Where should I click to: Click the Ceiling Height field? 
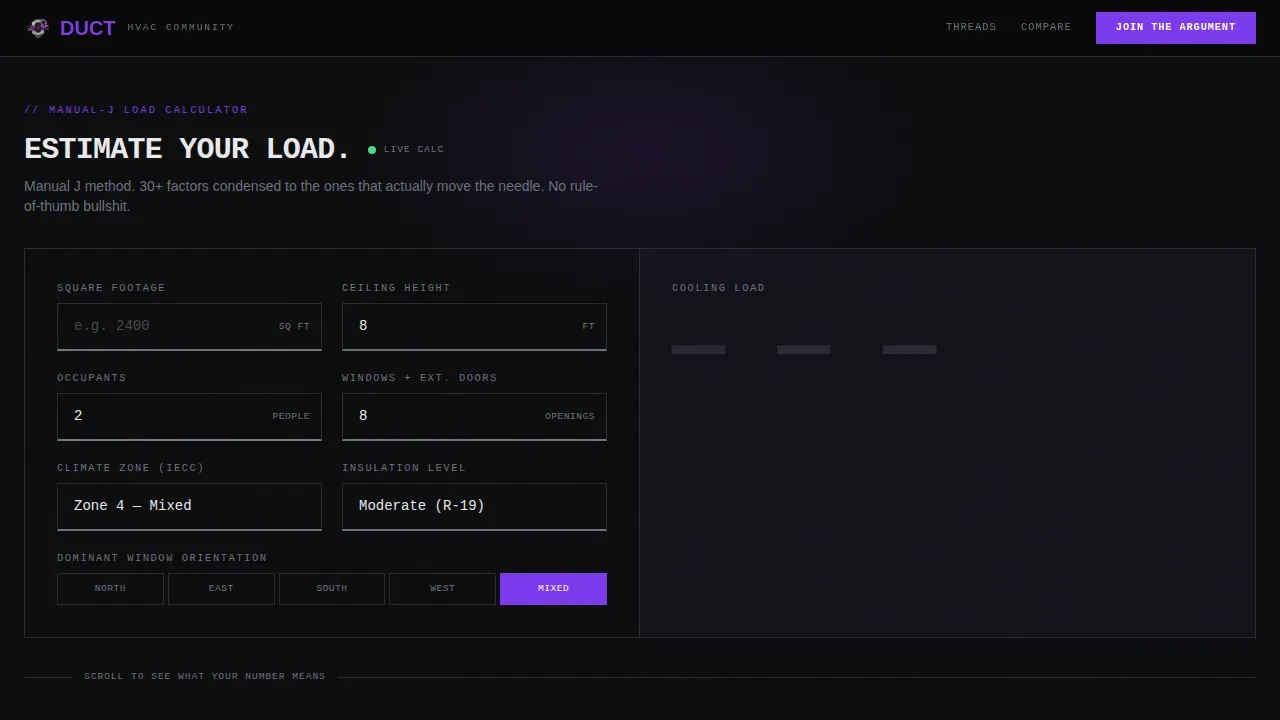[474, 327]
